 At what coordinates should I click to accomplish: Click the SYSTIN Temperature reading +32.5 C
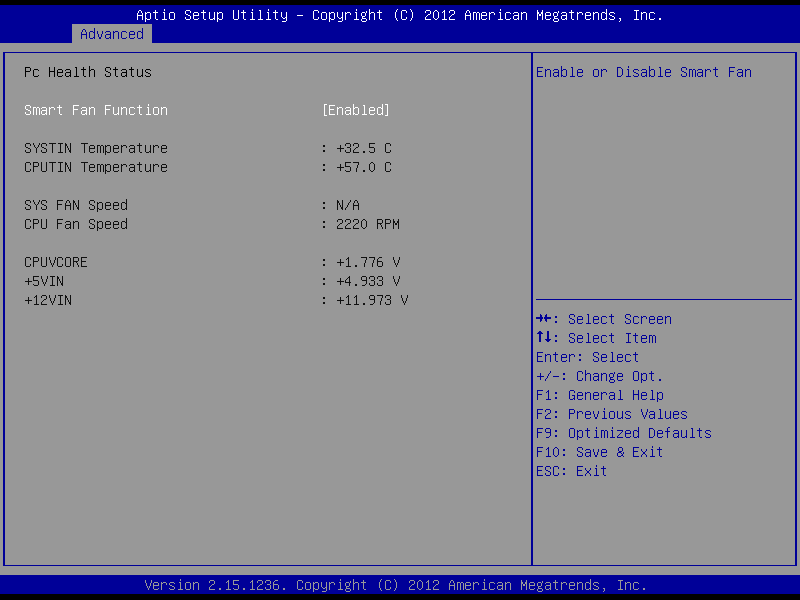[363, 148]
